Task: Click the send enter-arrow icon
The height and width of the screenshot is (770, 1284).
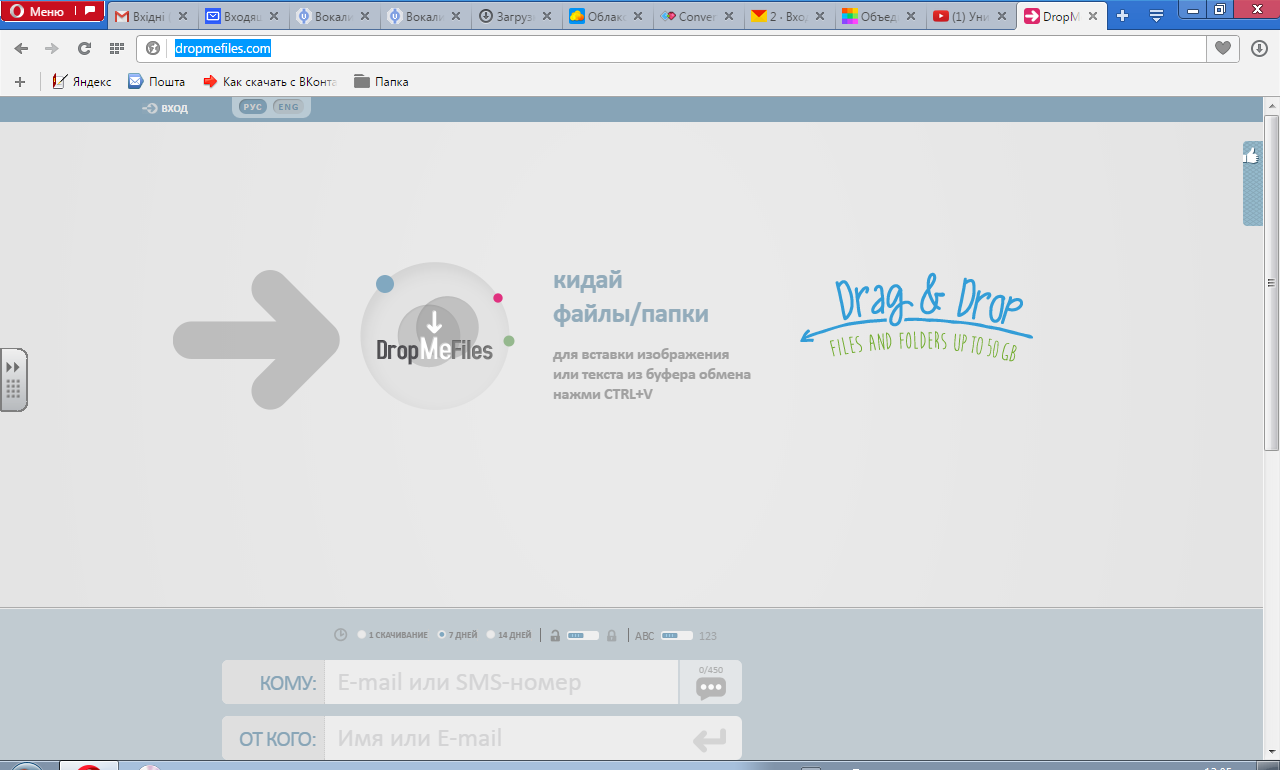Action: tap(709, 740)
